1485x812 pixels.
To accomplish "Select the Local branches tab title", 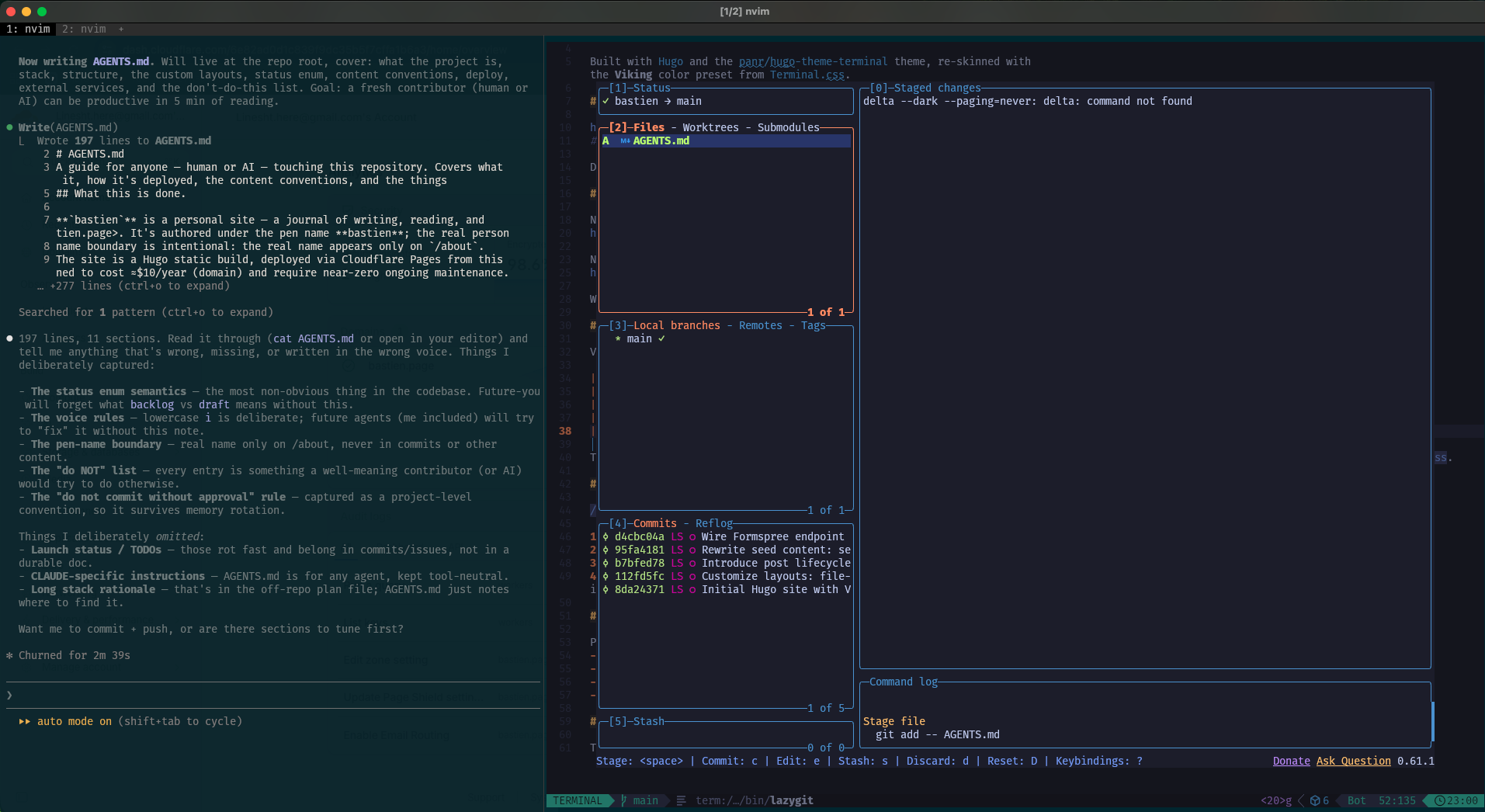I will coord(676,325).
